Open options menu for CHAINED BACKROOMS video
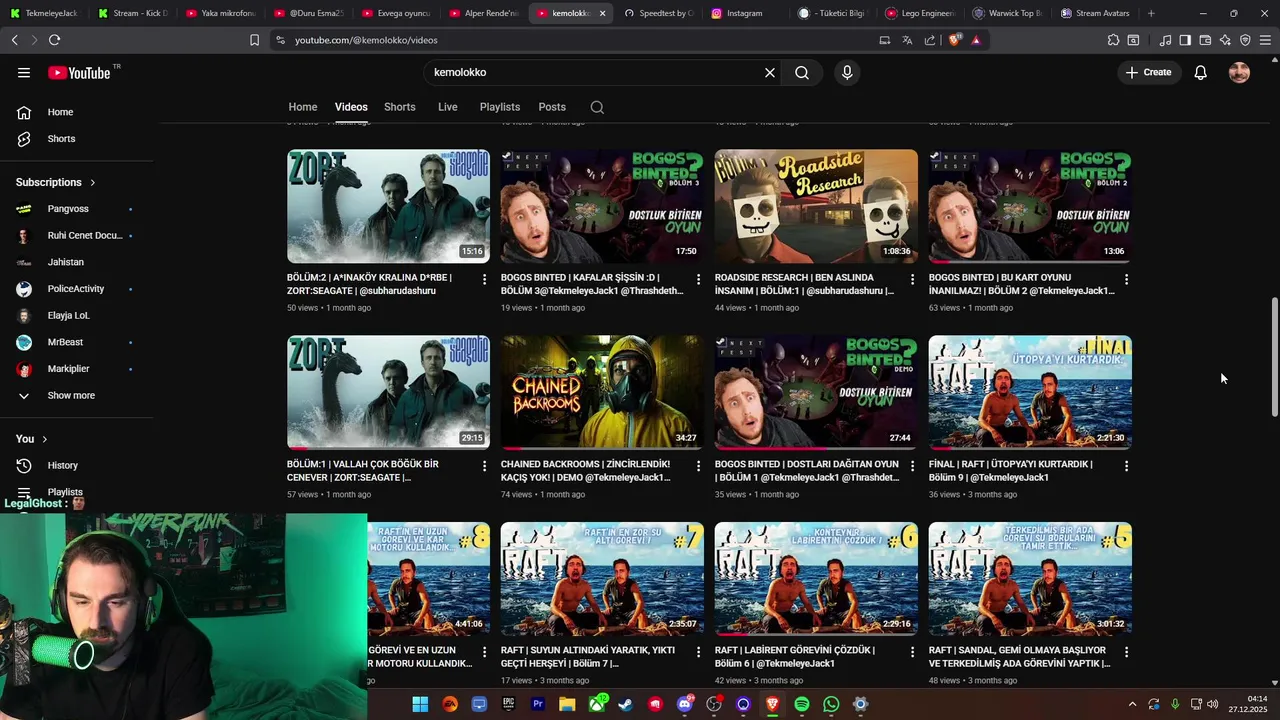The height and width of the screenshot is (720, 1280). point(698,466)
